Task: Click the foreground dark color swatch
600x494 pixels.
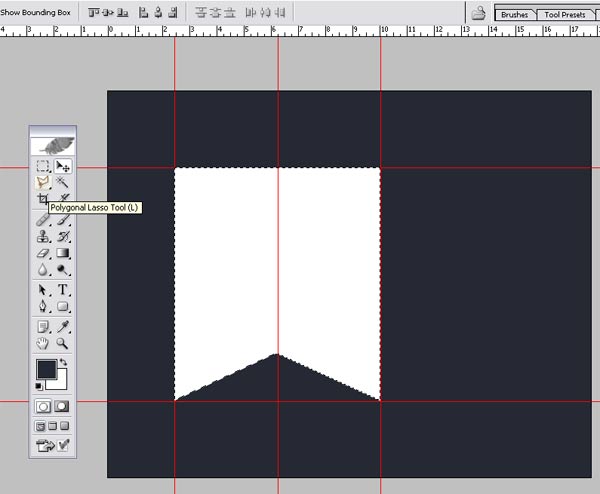Action: pyautogui.click(x=46, y=369)
